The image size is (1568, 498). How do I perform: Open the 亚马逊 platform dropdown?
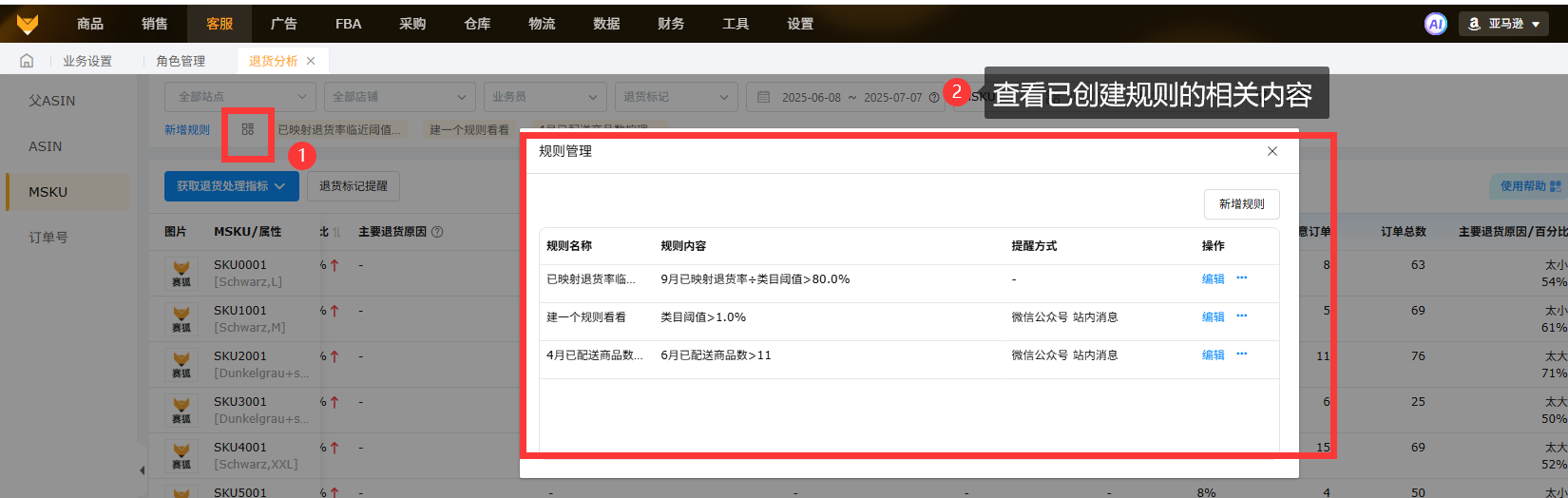point(1504,24)
